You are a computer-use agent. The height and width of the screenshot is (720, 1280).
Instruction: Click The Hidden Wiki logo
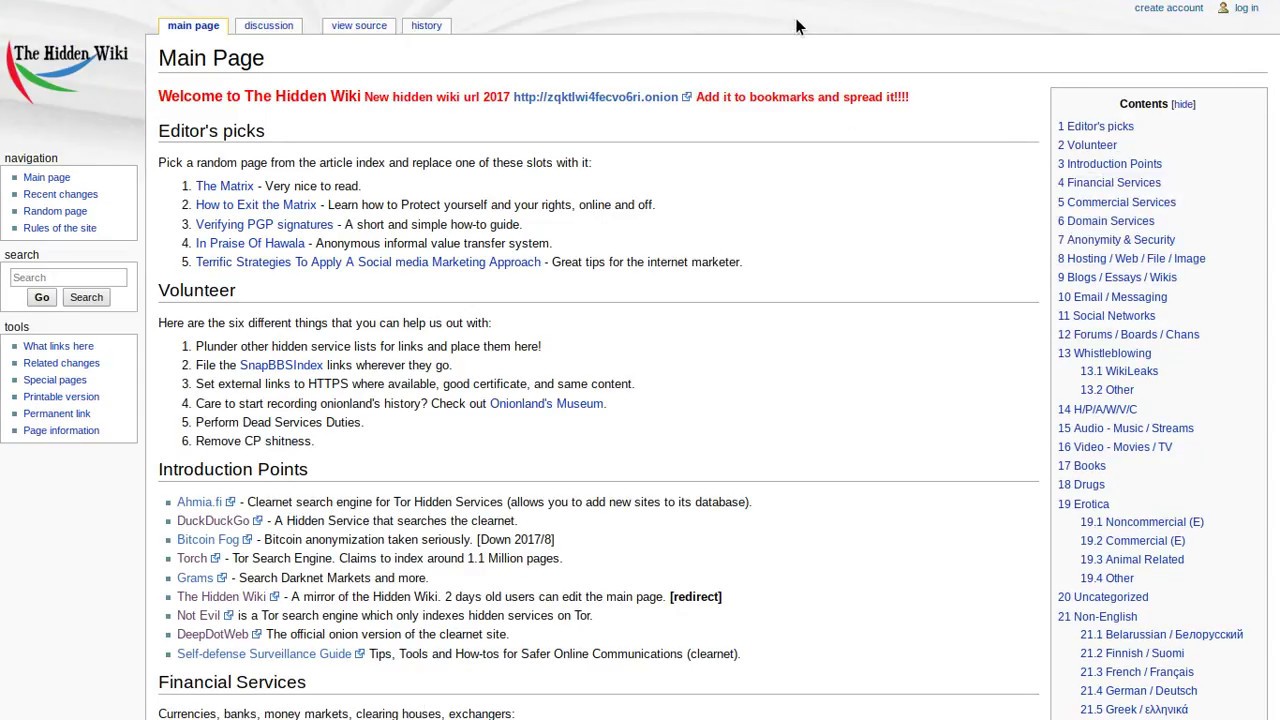pyautogui.click(x=68, y=70)
